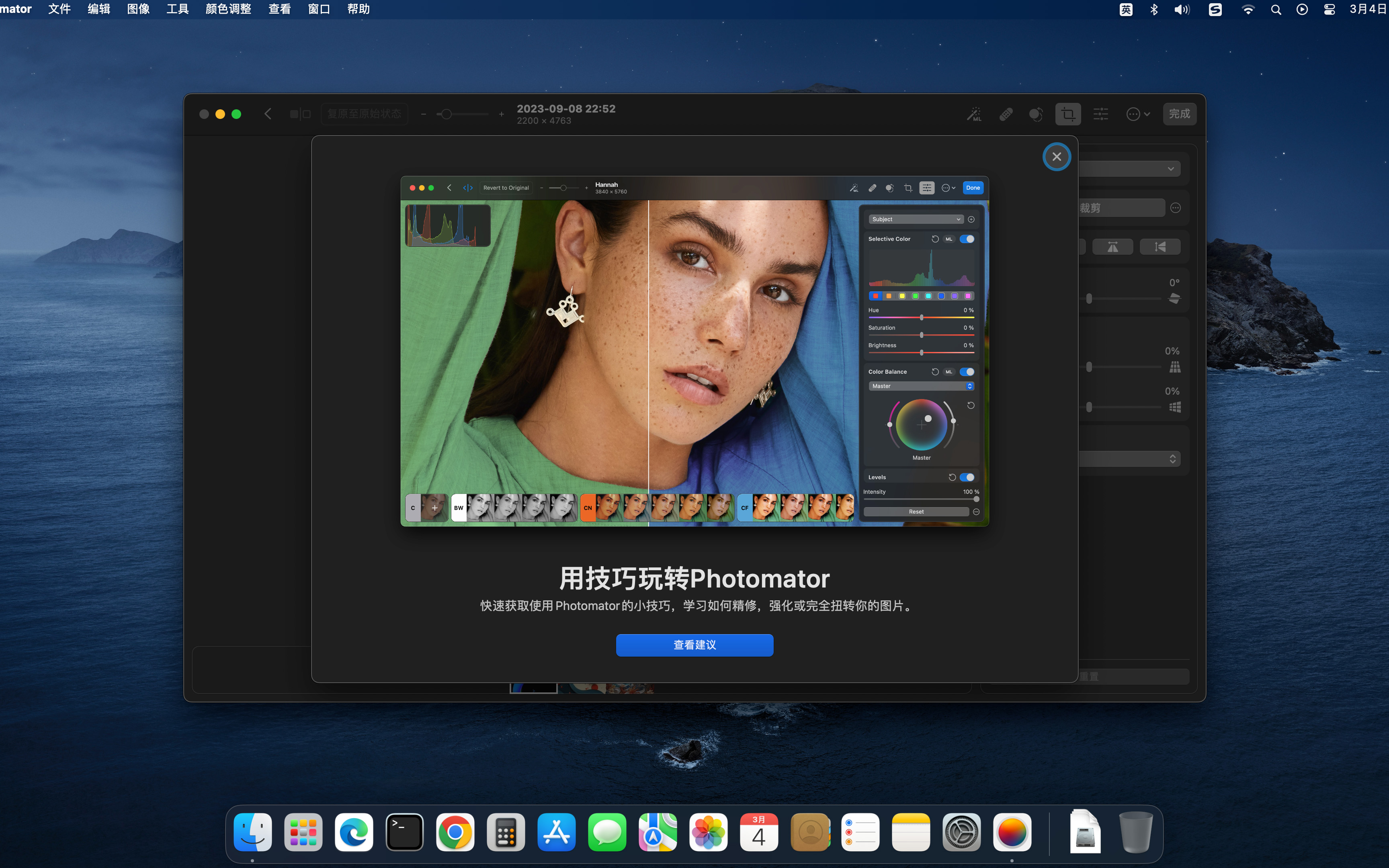1389x868 pixels.
Task: Open the color masking tool icon
Action: click(1036, 114)
